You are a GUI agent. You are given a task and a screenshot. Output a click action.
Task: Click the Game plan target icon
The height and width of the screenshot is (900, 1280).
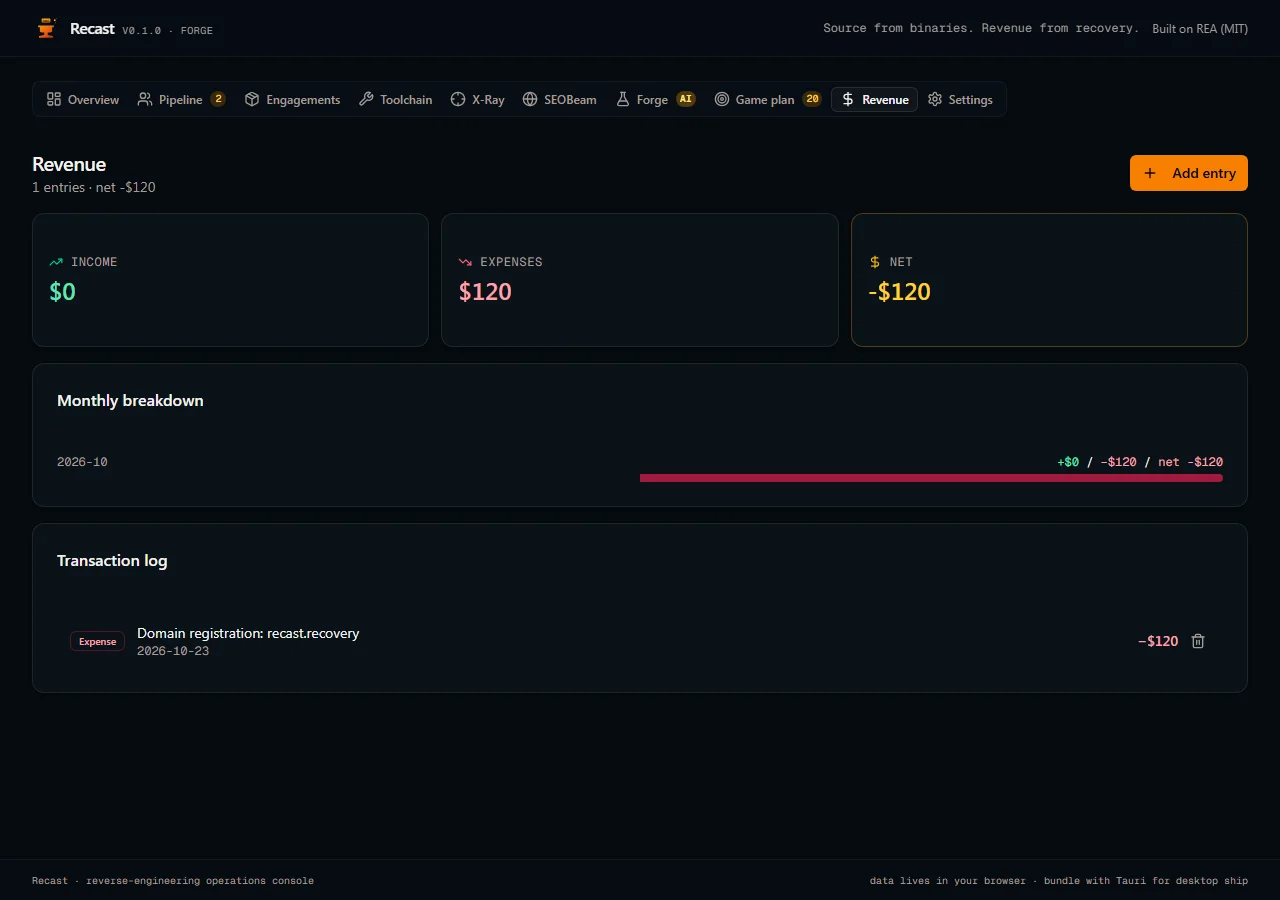coord(722,99)
